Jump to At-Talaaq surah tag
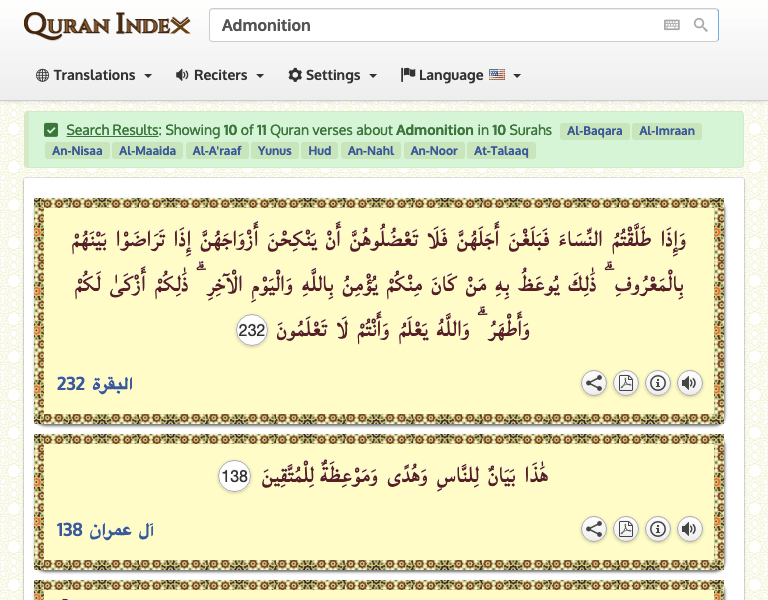The height and width of the screenshot is (600, 768). (x=501, y=151)
